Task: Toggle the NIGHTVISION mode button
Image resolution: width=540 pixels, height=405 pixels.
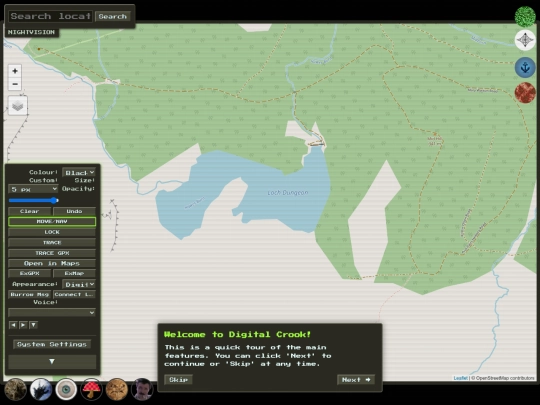Action: click(x=31, y=32)
